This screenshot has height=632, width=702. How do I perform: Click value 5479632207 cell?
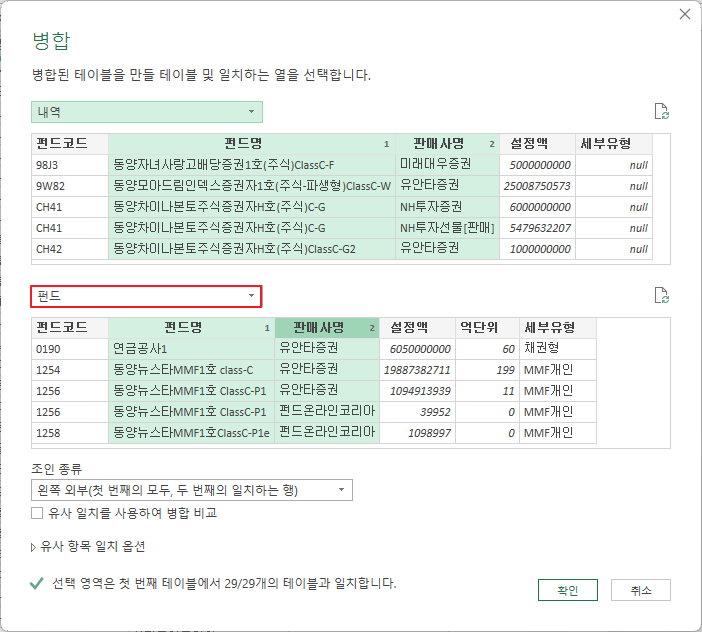tap(537, 228)
